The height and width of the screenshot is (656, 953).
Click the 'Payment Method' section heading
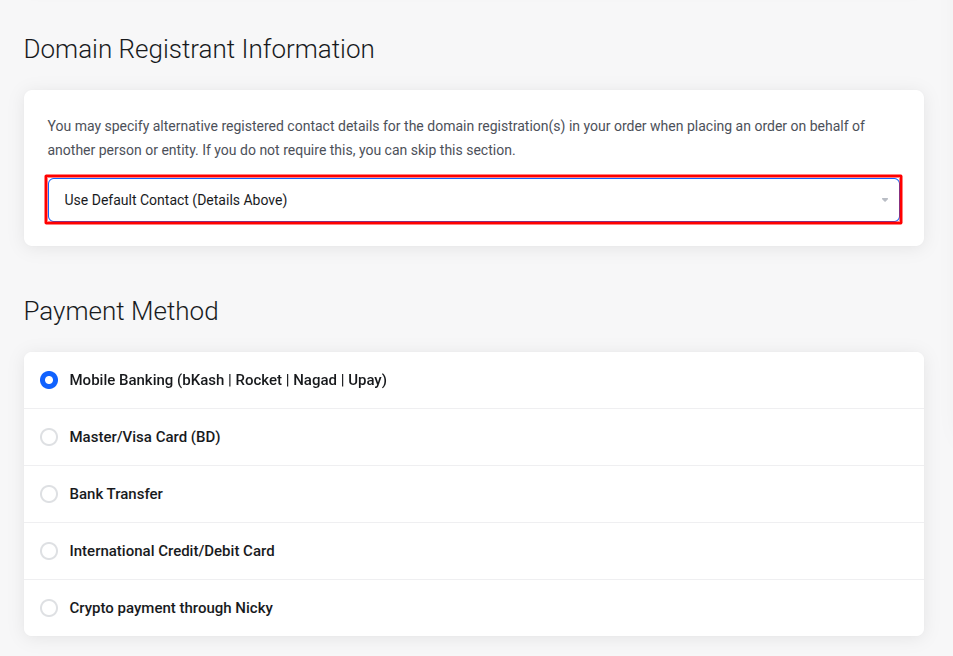click(x=121, y=311)
